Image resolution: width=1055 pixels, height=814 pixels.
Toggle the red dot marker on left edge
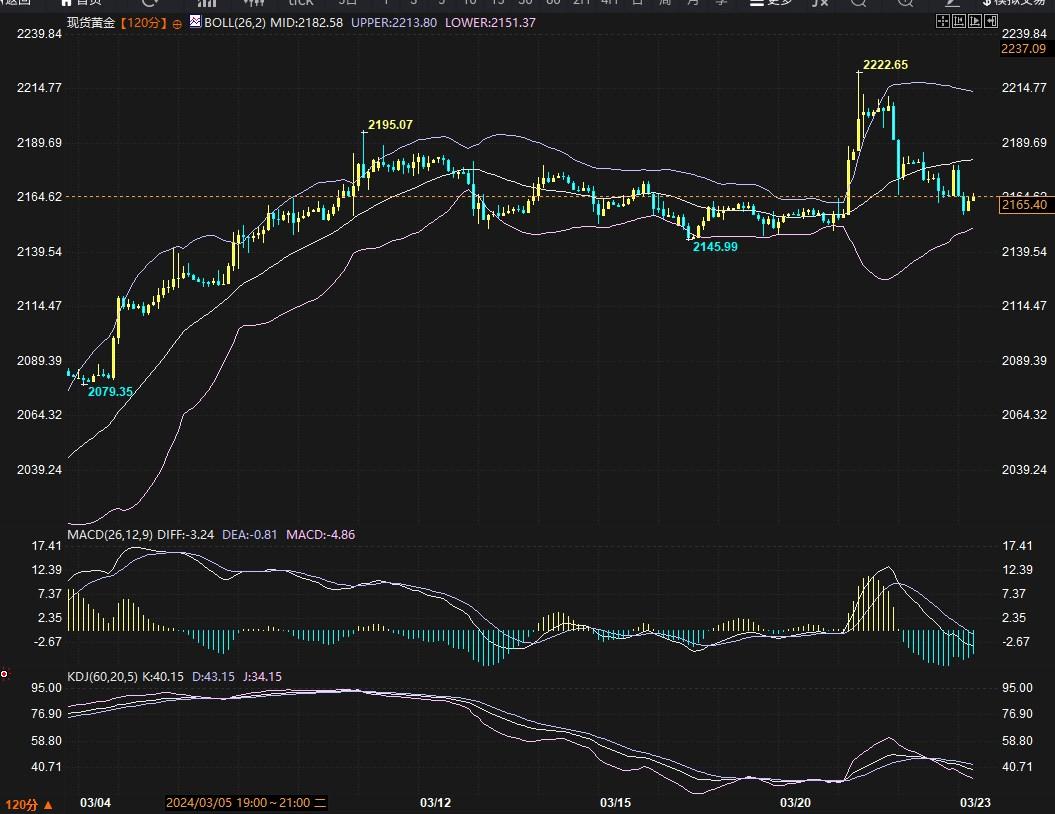point(4,674)
